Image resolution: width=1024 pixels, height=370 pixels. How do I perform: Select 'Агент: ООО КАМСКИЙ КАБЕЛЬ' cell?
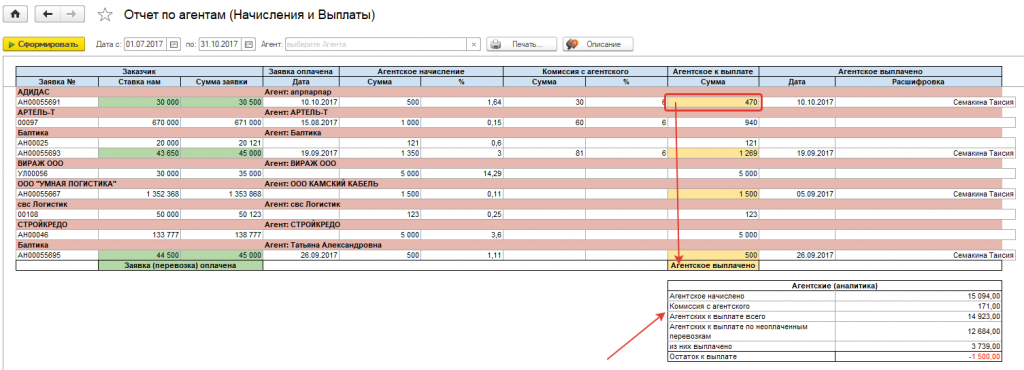[x=320, y=183]
